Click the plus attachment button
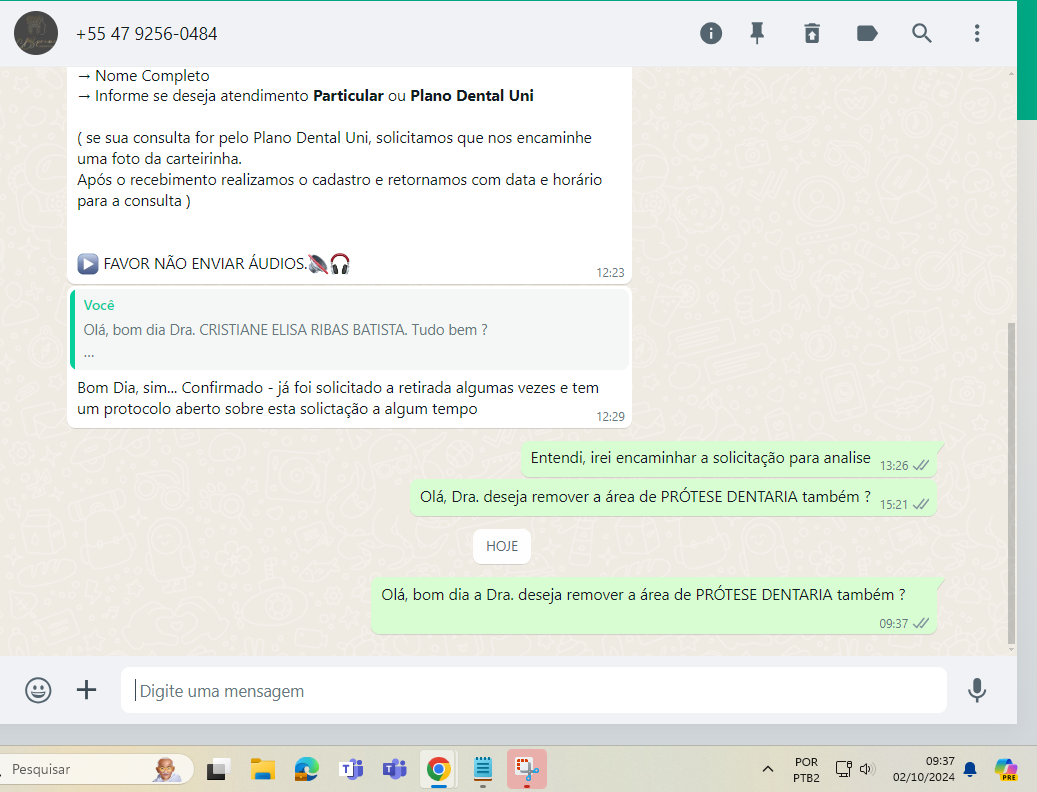The image size is (1037, 792). [87, 690]
